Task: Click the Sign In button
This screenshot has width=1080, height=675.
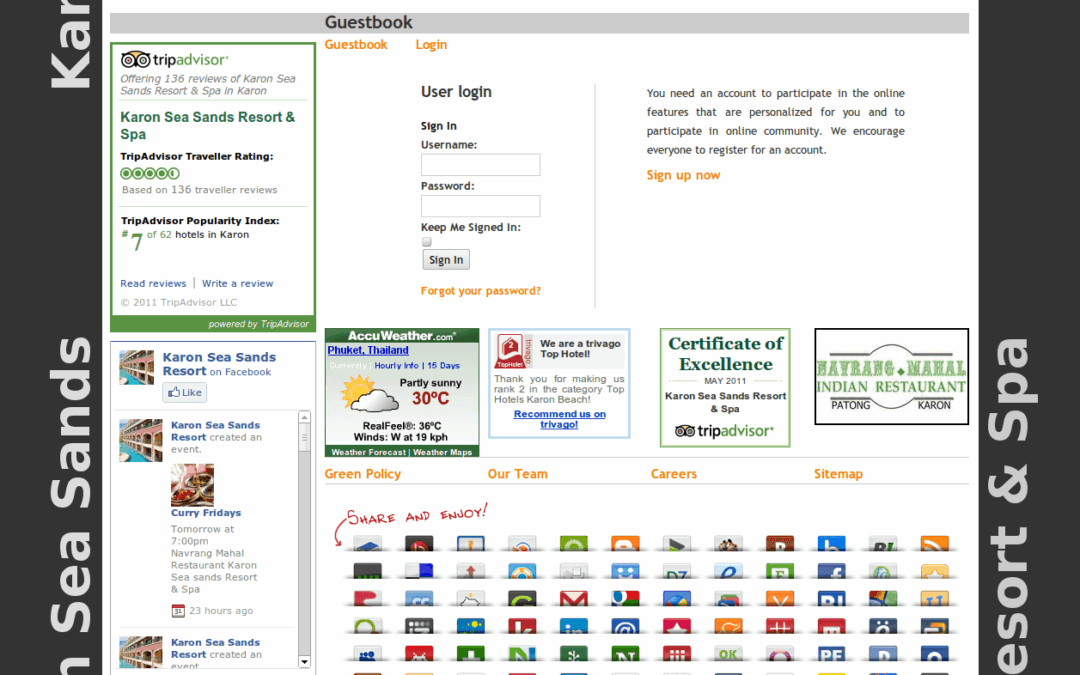Action: 446,260
